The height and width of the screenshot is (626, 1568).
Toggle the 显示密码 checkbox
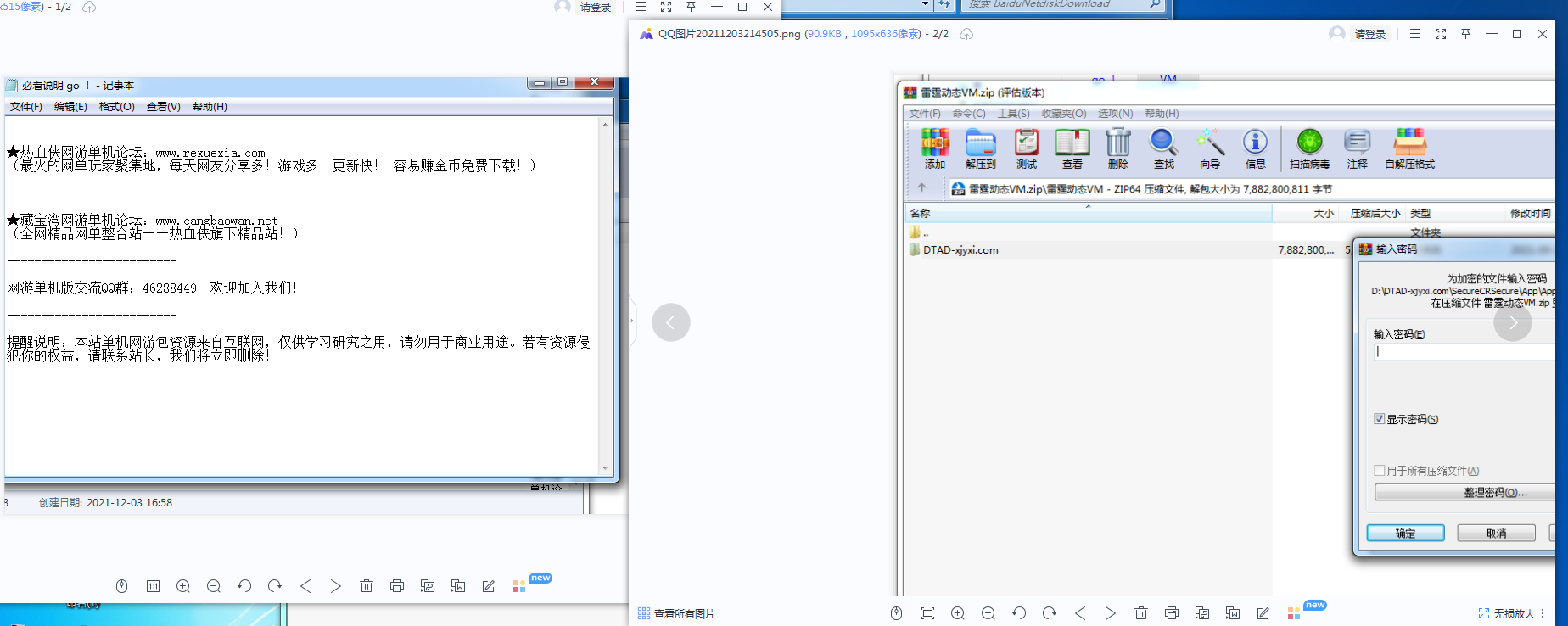pyautogui.click(x=1380, y=419)
